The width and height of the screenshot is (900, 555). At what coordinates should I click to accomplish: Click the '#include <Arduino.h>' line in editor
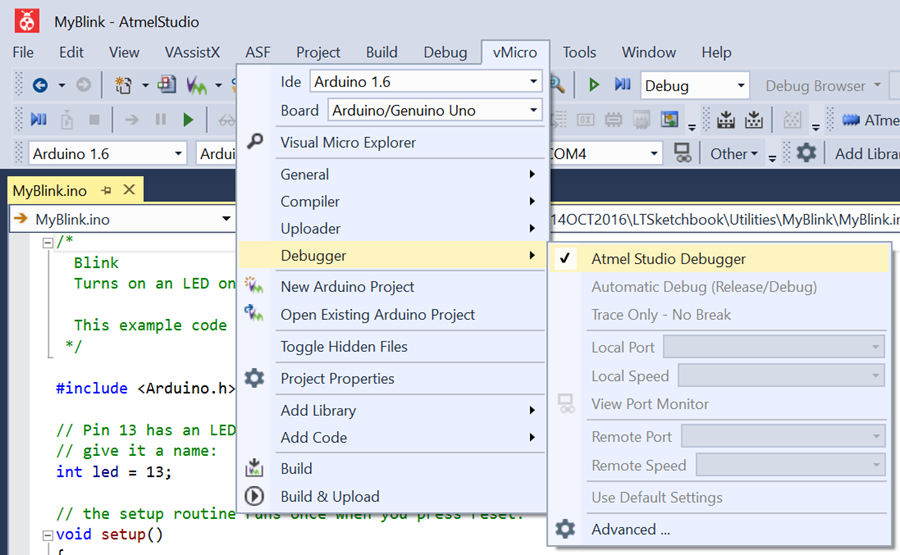[x=145, y=389]
